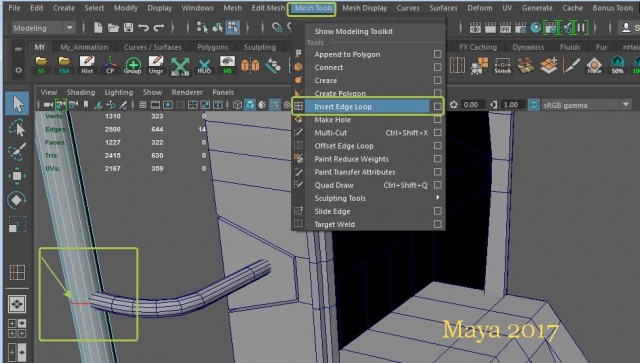Screen dimensions: 640x363
Task: Open the Mesh Tools menu
Action: click(313, 8)
